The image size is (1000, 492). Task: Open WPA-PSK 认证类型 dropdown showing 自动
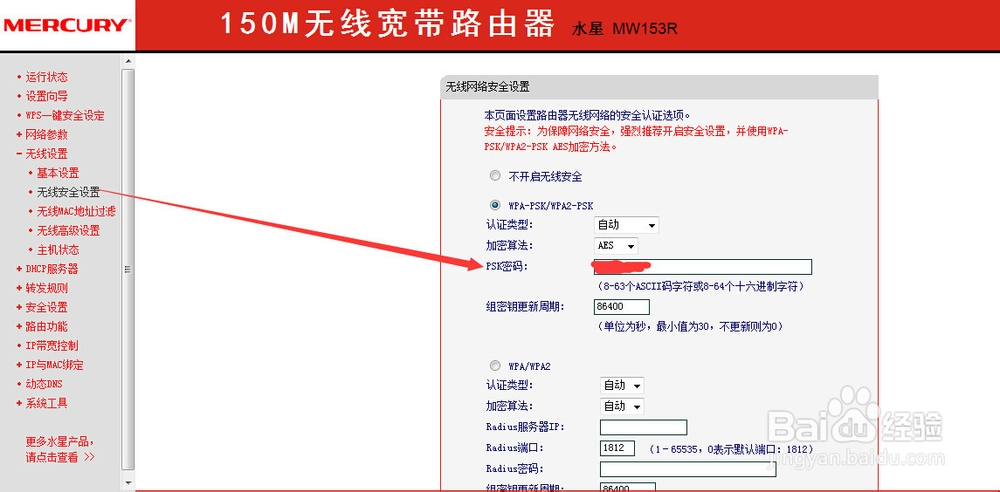[626, 225]
